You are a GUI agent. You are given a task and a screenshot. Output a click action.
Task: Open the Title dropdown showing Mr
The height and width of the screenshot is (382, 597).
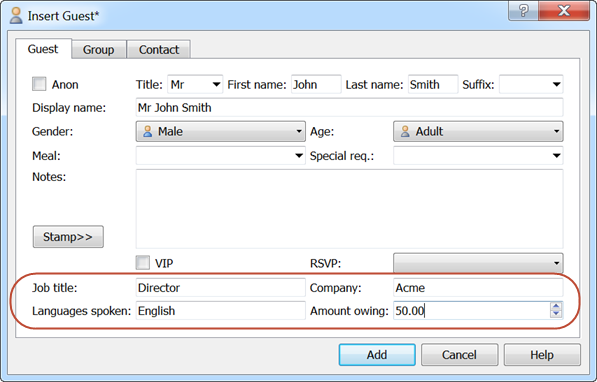(195, 84)
